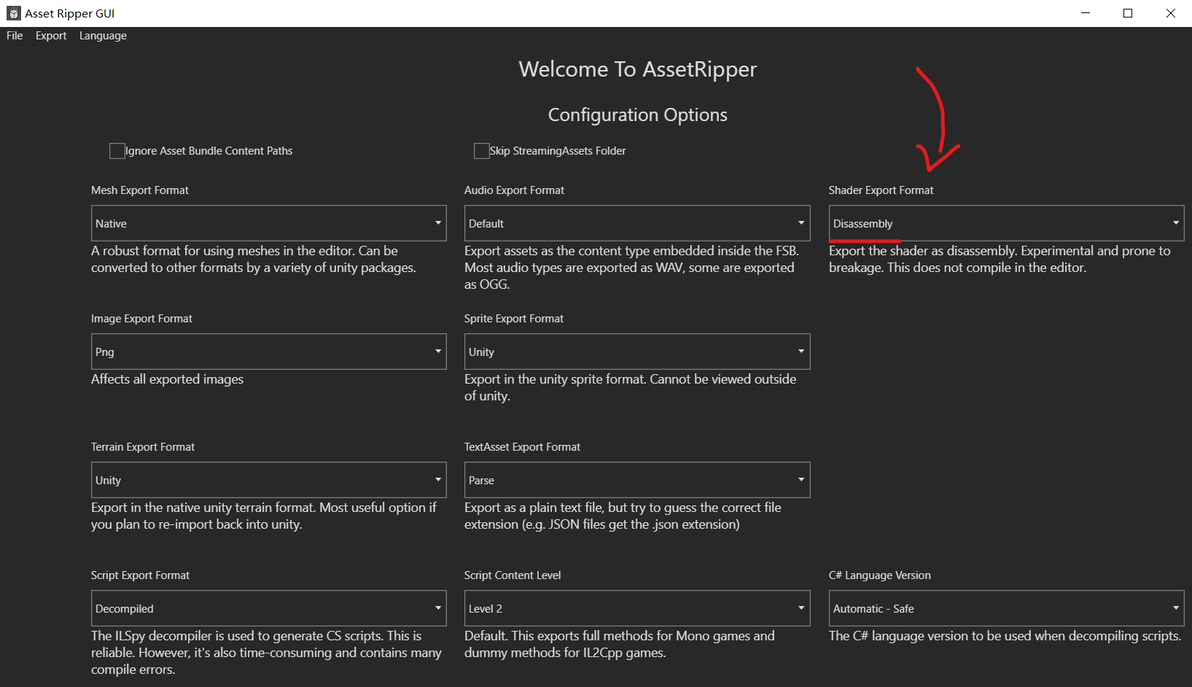Toggle Skip StreamingAssets Folder checkbox
This screenshot has width=1192, height=687.
(x=481, y=151)
